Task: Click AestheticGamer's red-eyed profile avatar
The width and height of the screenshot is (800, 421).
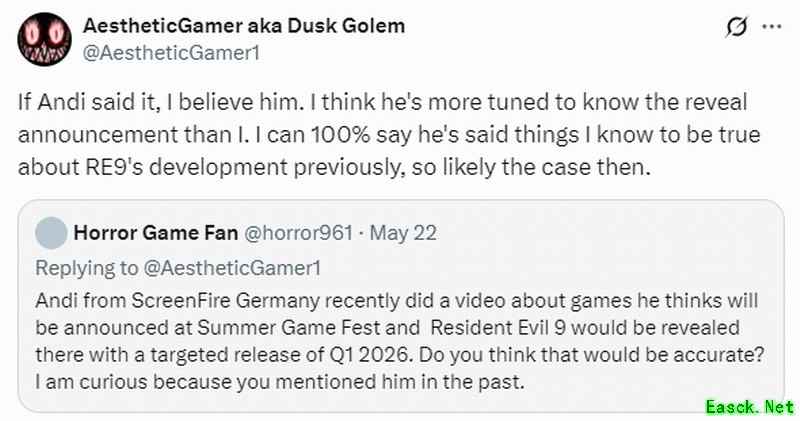Action: pos(44,40)
